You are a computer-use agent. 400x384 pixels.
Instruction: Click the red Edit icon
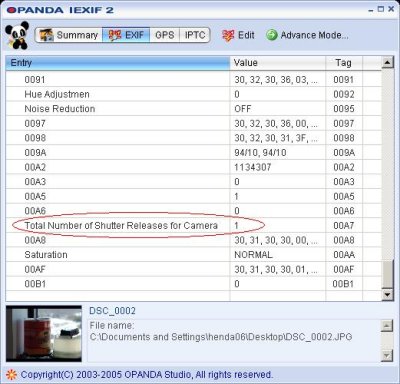[x=228, y=35]
